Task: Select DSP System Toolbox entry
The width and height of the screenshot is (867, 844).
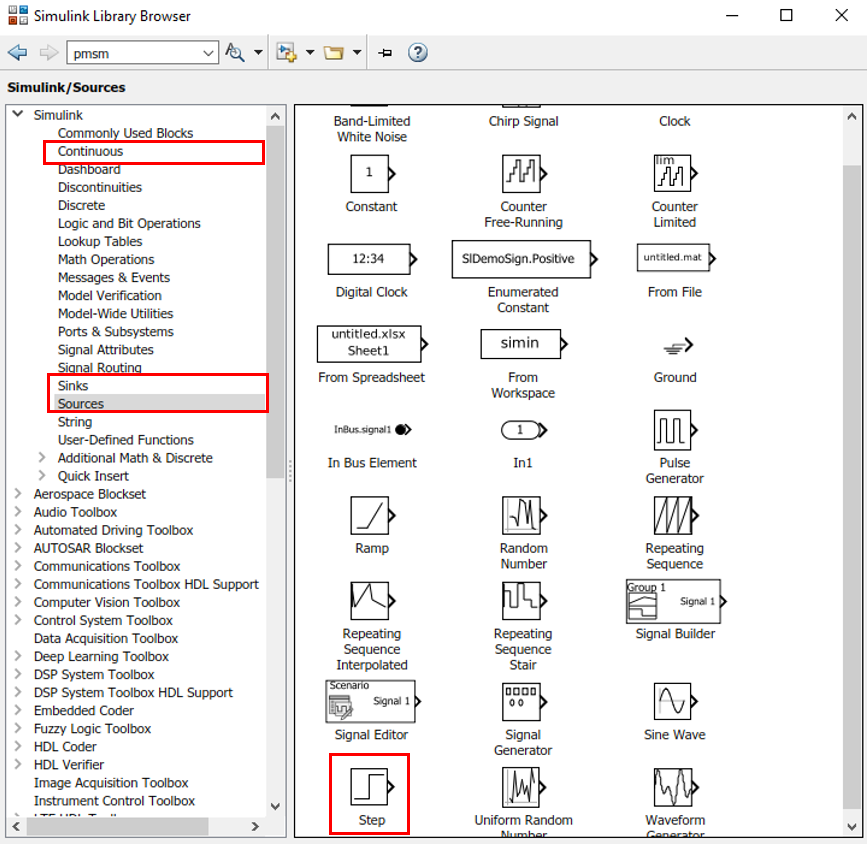Action: pos(94,675)
